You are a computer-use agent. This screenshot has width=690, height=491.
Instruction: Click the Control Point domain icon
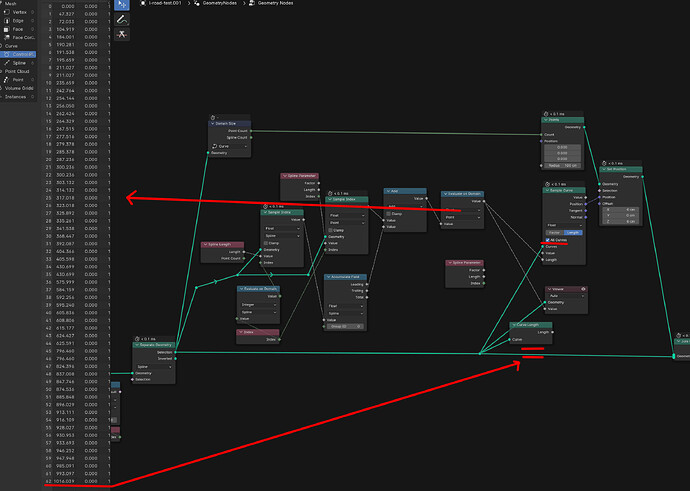pyautogui.click(x=7, y=54)
